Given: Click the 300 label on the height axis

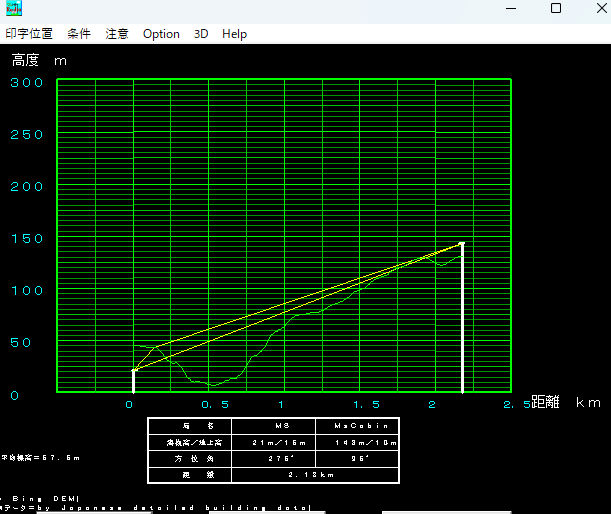Looking at the screenshot, I should 25,82.
